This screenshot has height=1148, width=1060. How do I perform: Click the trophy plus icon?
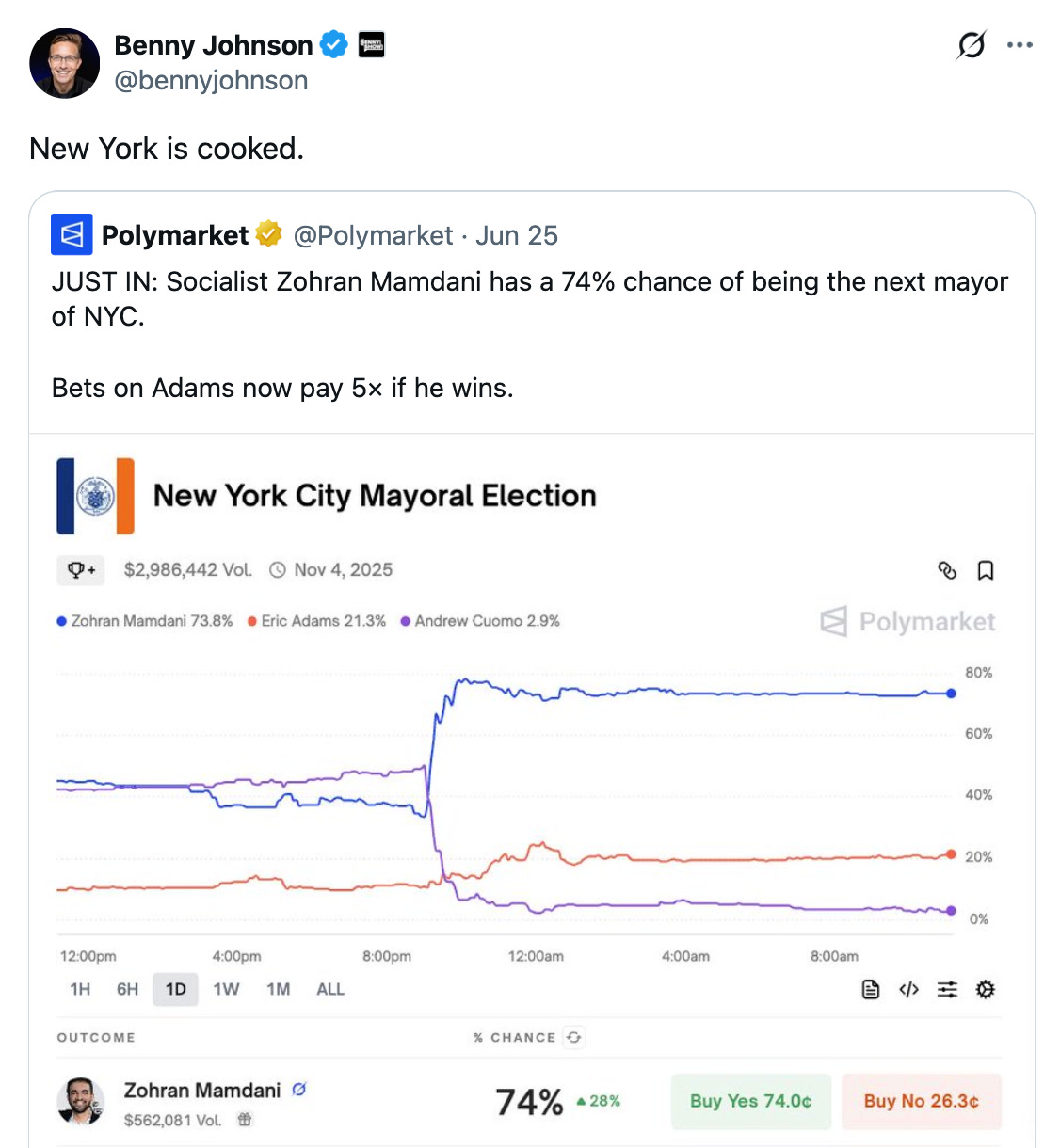click(81, 570)
